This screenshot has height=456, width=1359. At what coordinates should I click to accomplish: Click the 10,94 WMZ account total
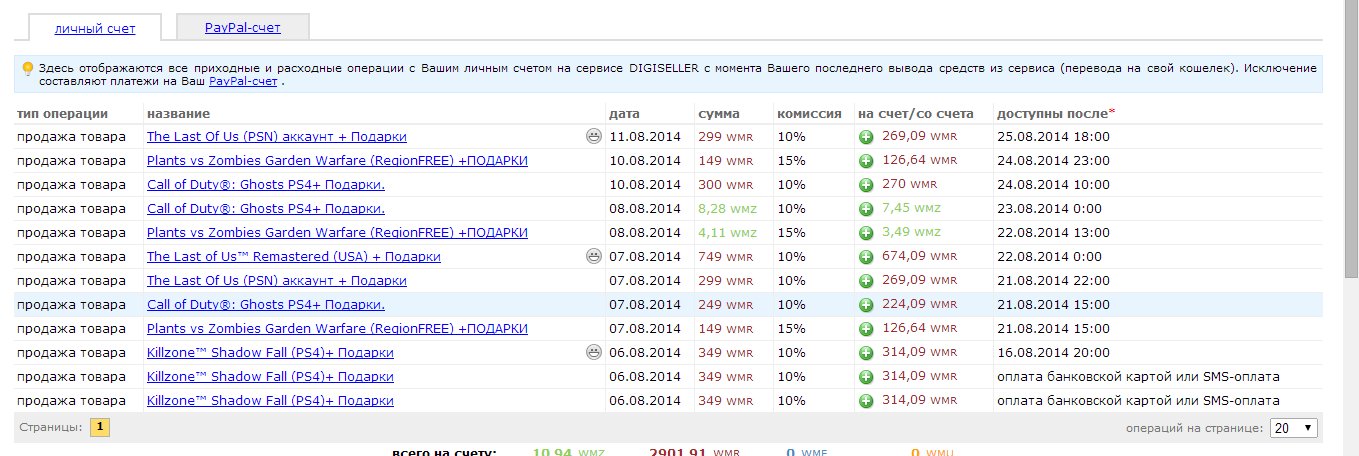[x=568, y=452]
